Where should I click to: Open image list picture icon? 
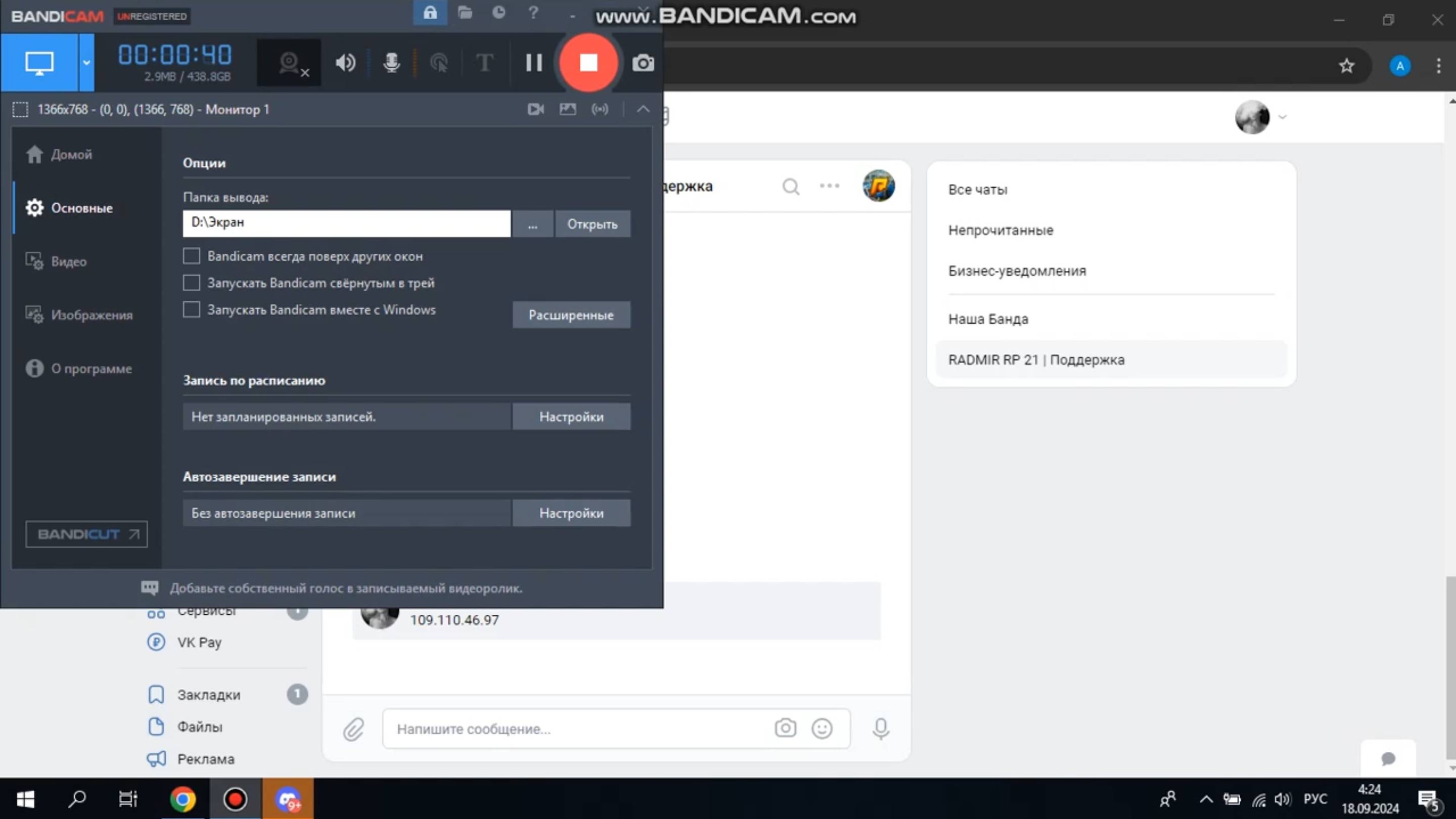click(567, 109)
